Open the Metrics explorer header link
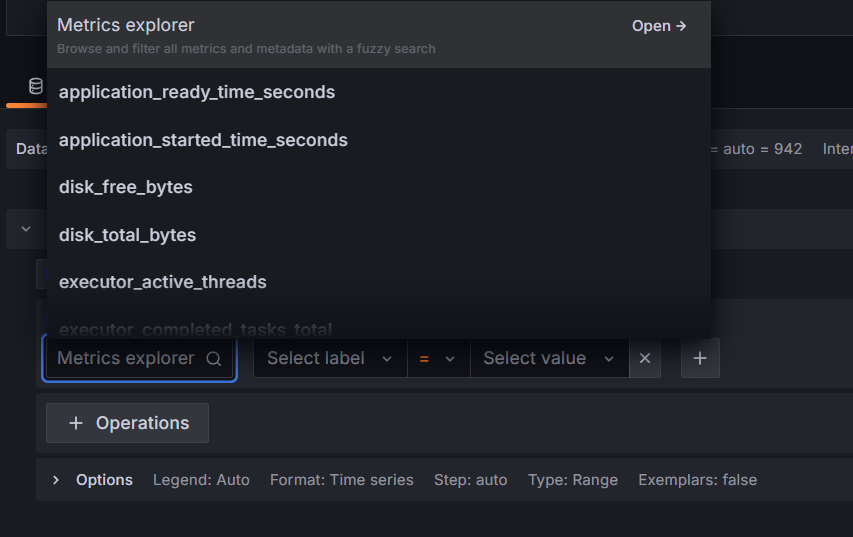Image resolution: width=853 pixels, height=537 pixels. [659, 26]
